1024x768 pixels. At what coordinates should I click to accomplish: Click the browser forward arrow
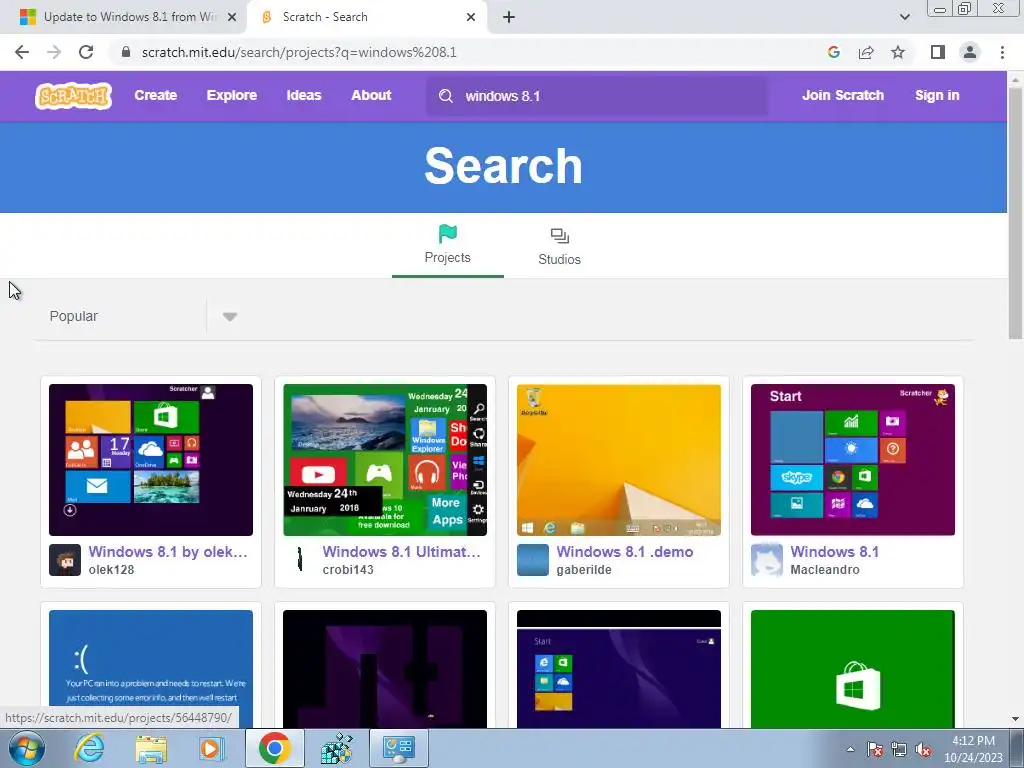[54, 52]
